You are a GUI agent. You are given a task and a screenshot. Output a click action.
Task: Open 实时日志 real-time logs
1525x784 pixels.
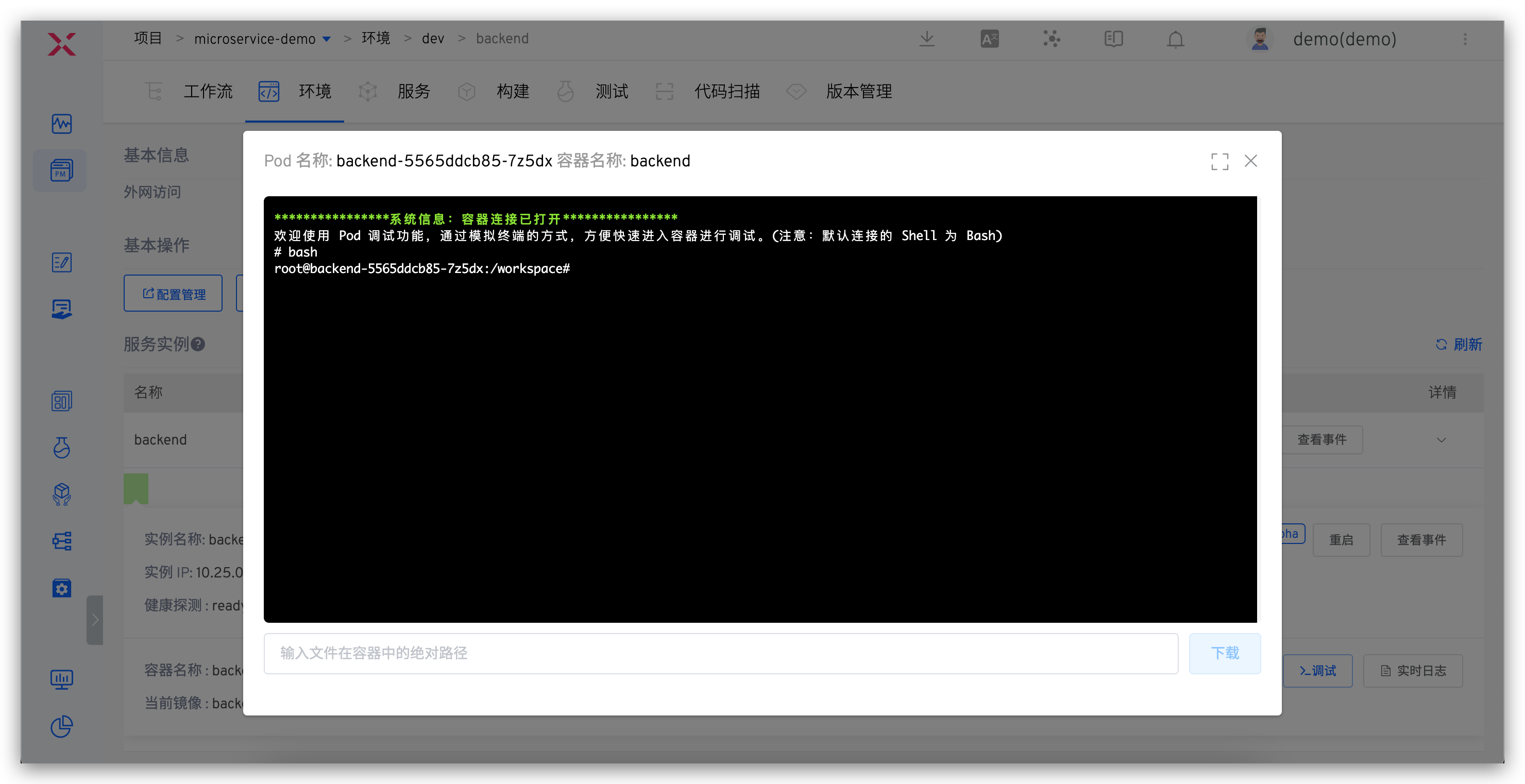(1413, 670)
